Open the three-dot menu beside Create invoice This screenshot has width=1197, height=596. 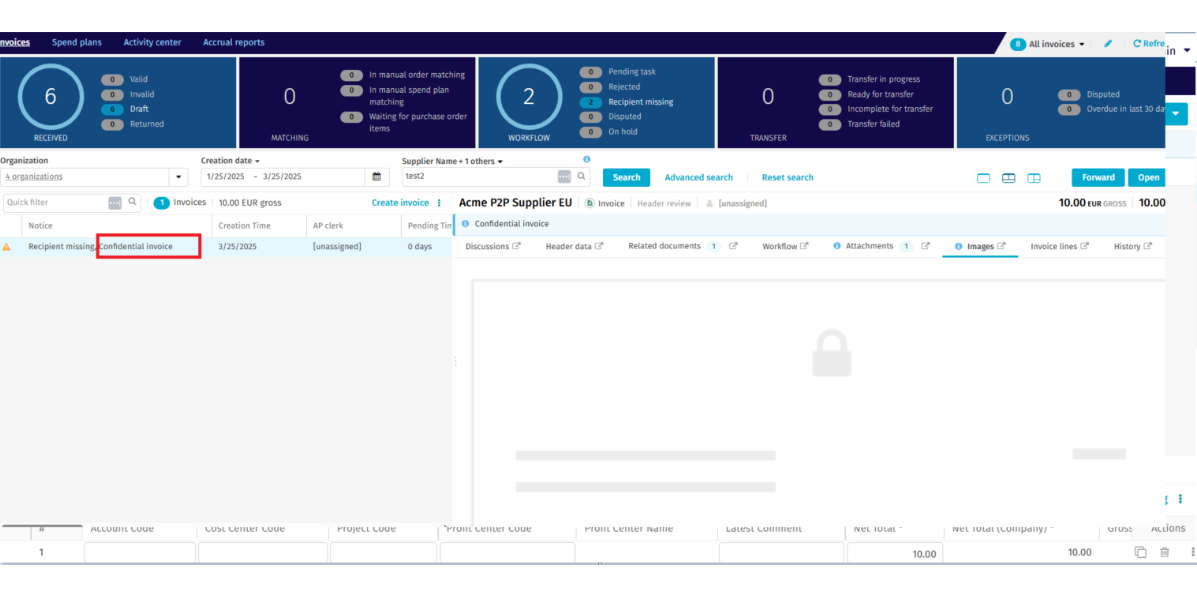[x=439, y=202]
